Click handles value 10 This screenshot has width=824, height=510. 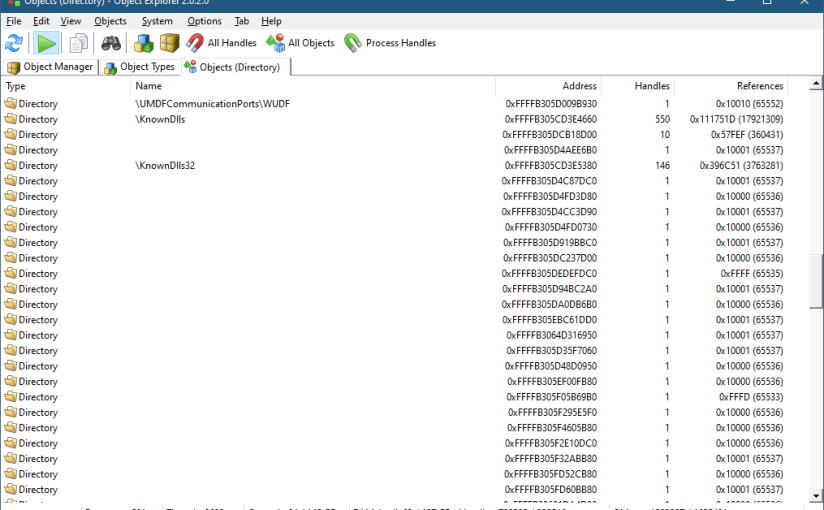click(665, 135)
